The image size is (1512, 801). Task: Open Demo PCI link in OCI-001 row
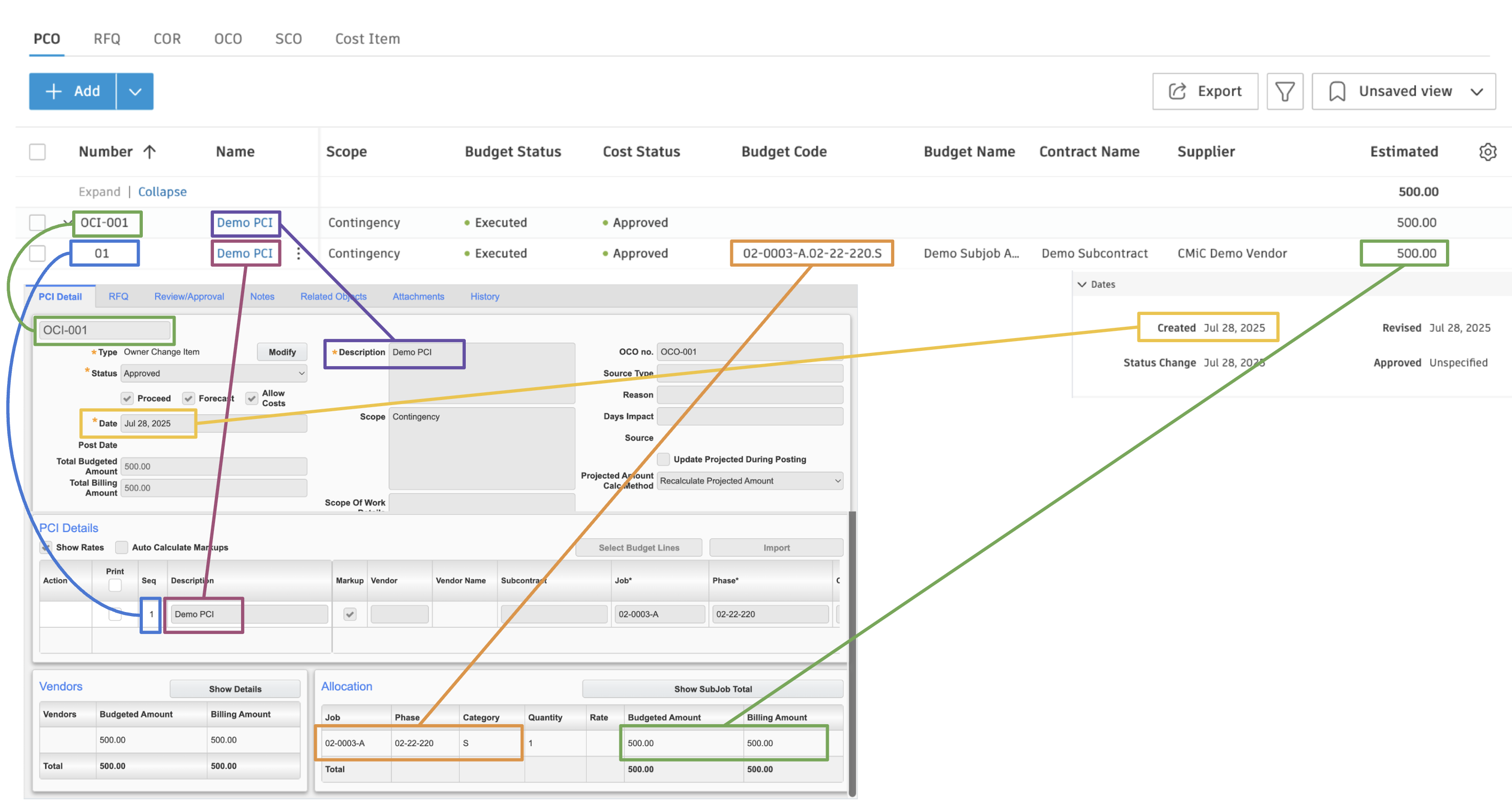(244, 223)
